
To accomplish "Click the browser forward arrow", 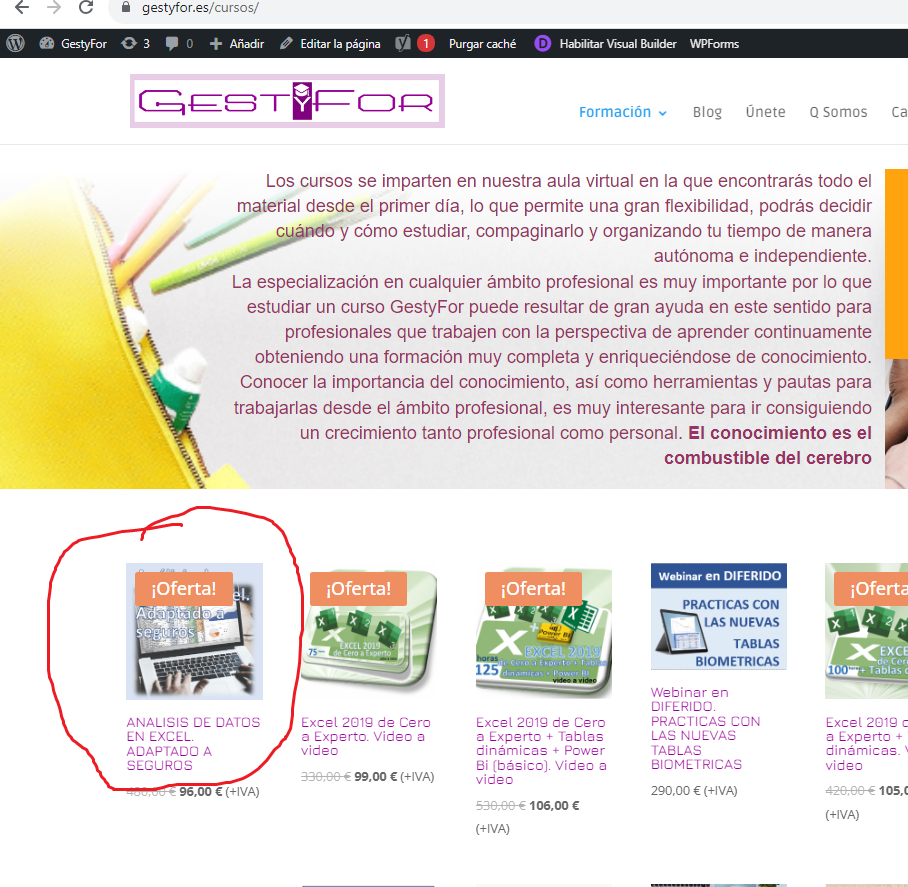I will (x=54, y=8).
